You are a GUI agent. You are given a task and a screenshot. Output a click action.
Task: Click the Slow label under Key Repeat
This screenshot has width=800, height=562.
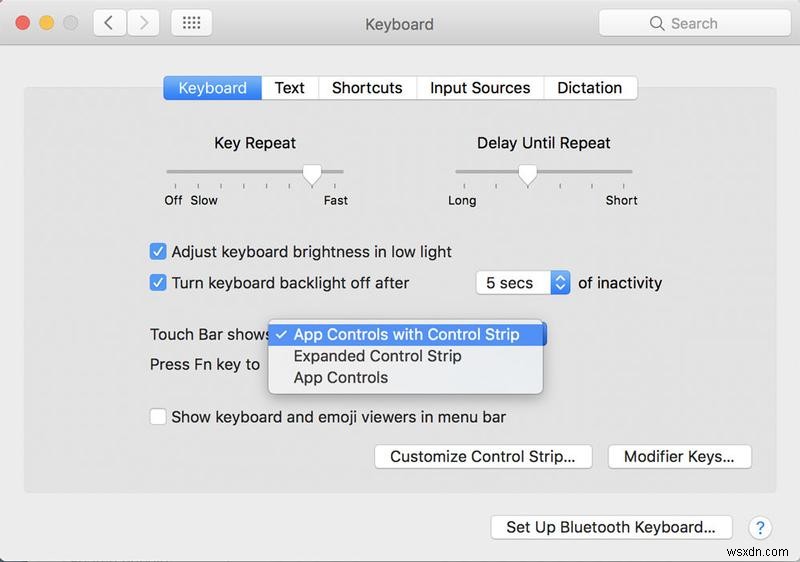pyautogui.click(x=204, y=200)
